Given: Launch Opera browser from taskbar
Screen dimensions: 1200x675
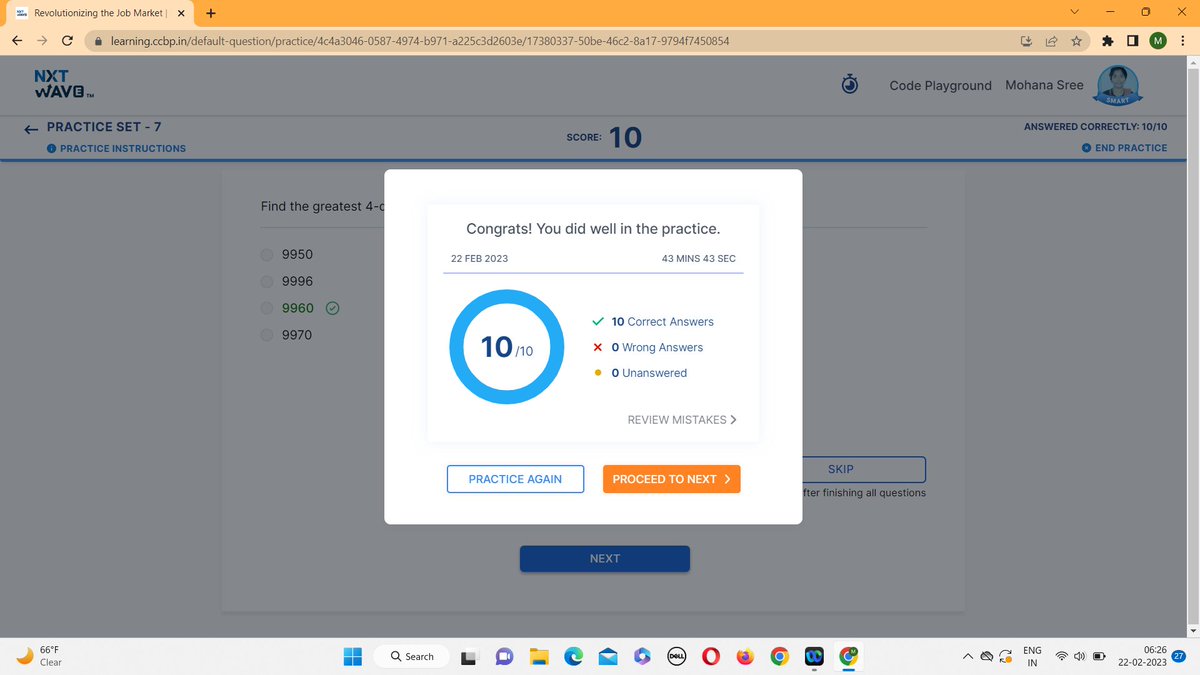Looking at the screenshot, I should coord(710,657).
